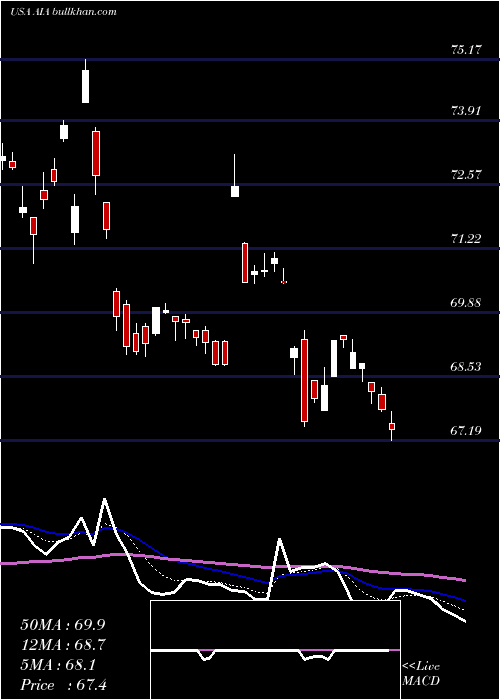Click the 67.19 price level label
This screenshot has width=500, height=700.
tap(466, 431)
